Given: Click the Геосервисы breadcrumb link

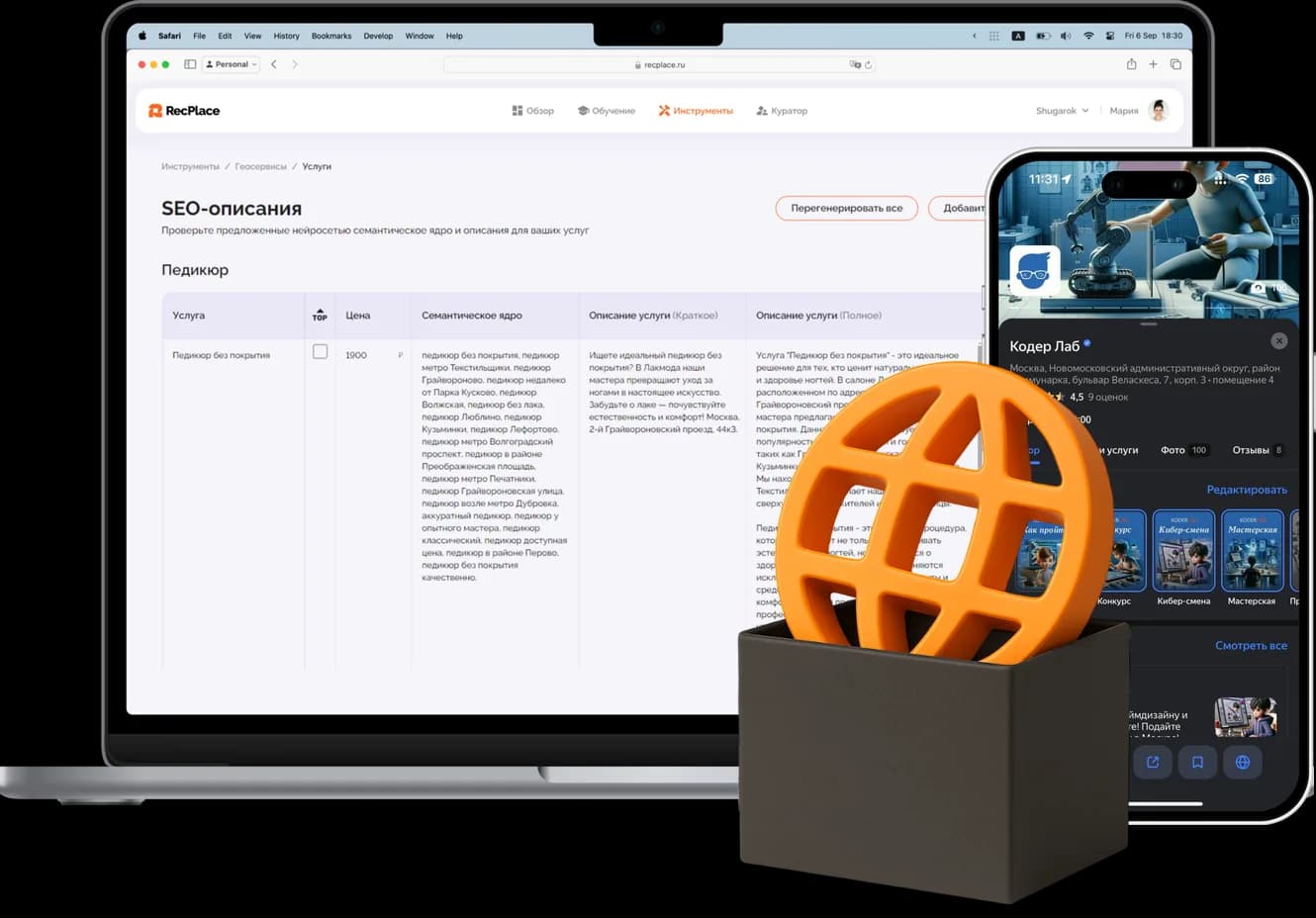Looking at the screenshot, I should (x=260, y=166).
